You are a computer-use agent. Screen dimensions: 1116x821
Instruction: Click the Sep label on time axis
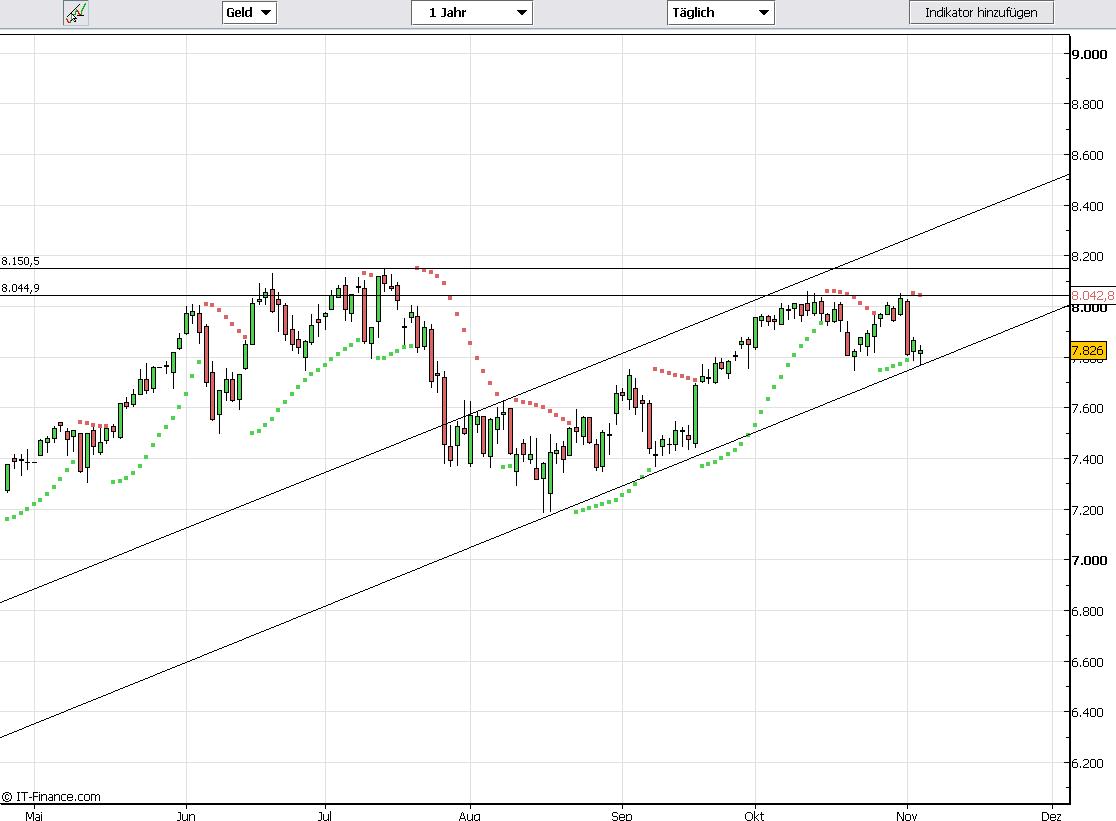click(621, 815)
